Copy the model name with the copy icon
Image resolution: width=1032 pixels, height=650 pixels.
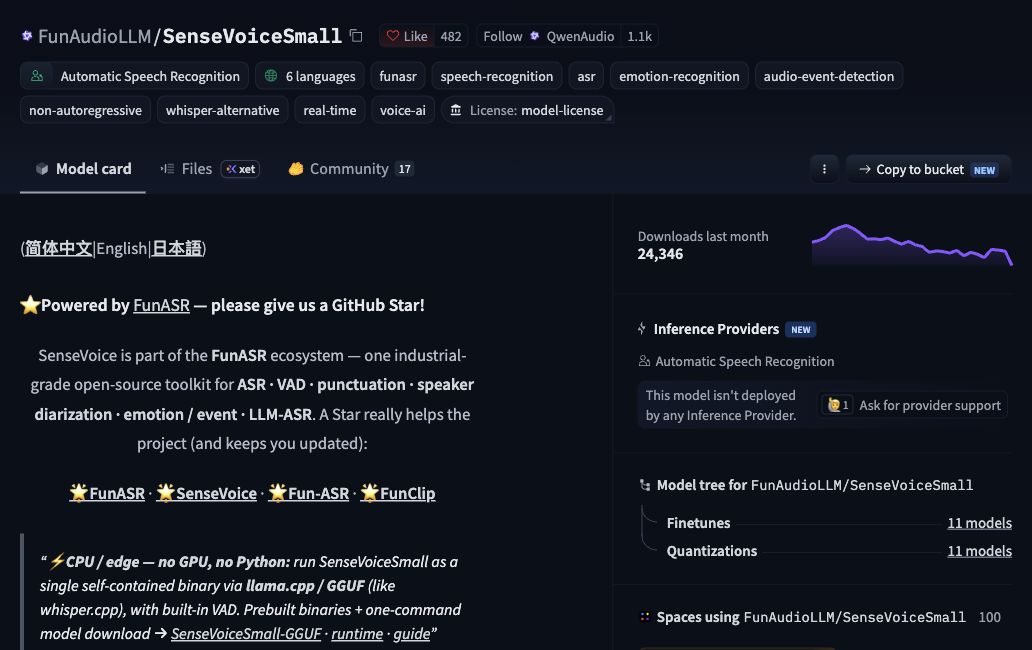coord(356,36)
